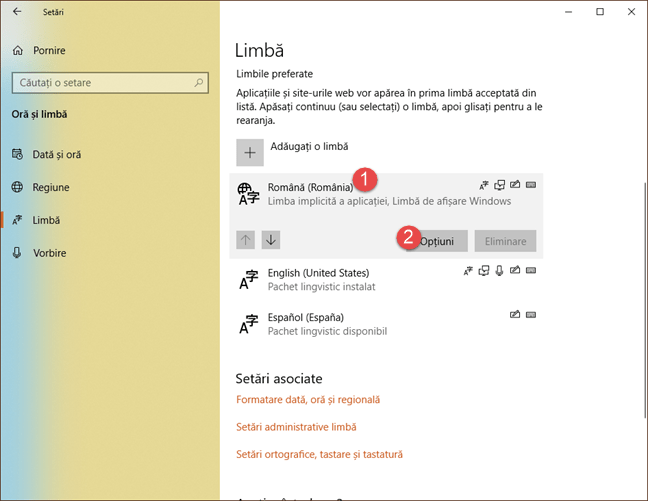The height and width of the screenshot is (501, 648).
Task: Open Opțiuni for Română
Action: [436, 241]
